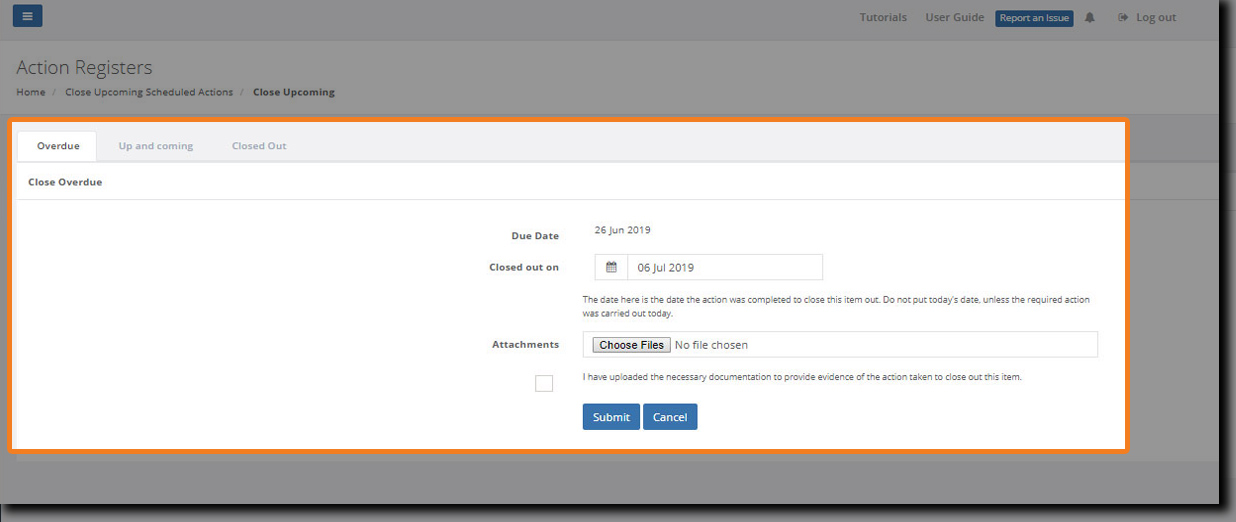This screenshot has height=522, width=1236.
Task: Switch to the Up and coming tab
Action: point(156,146)
